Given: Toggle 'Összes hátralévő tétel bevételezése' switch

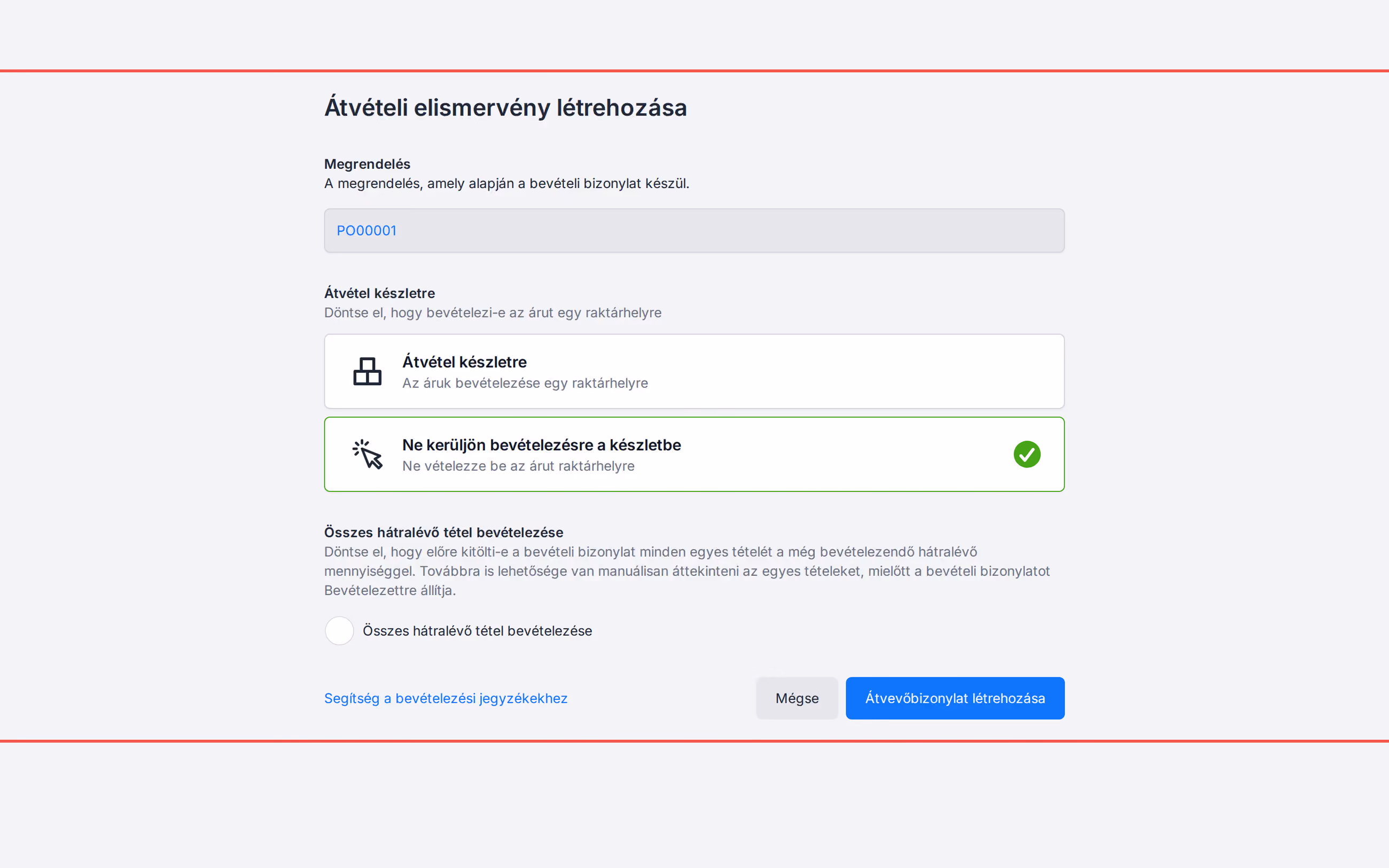Looking at the screenshot, I should pyautogui.click(x=339, y=631).
